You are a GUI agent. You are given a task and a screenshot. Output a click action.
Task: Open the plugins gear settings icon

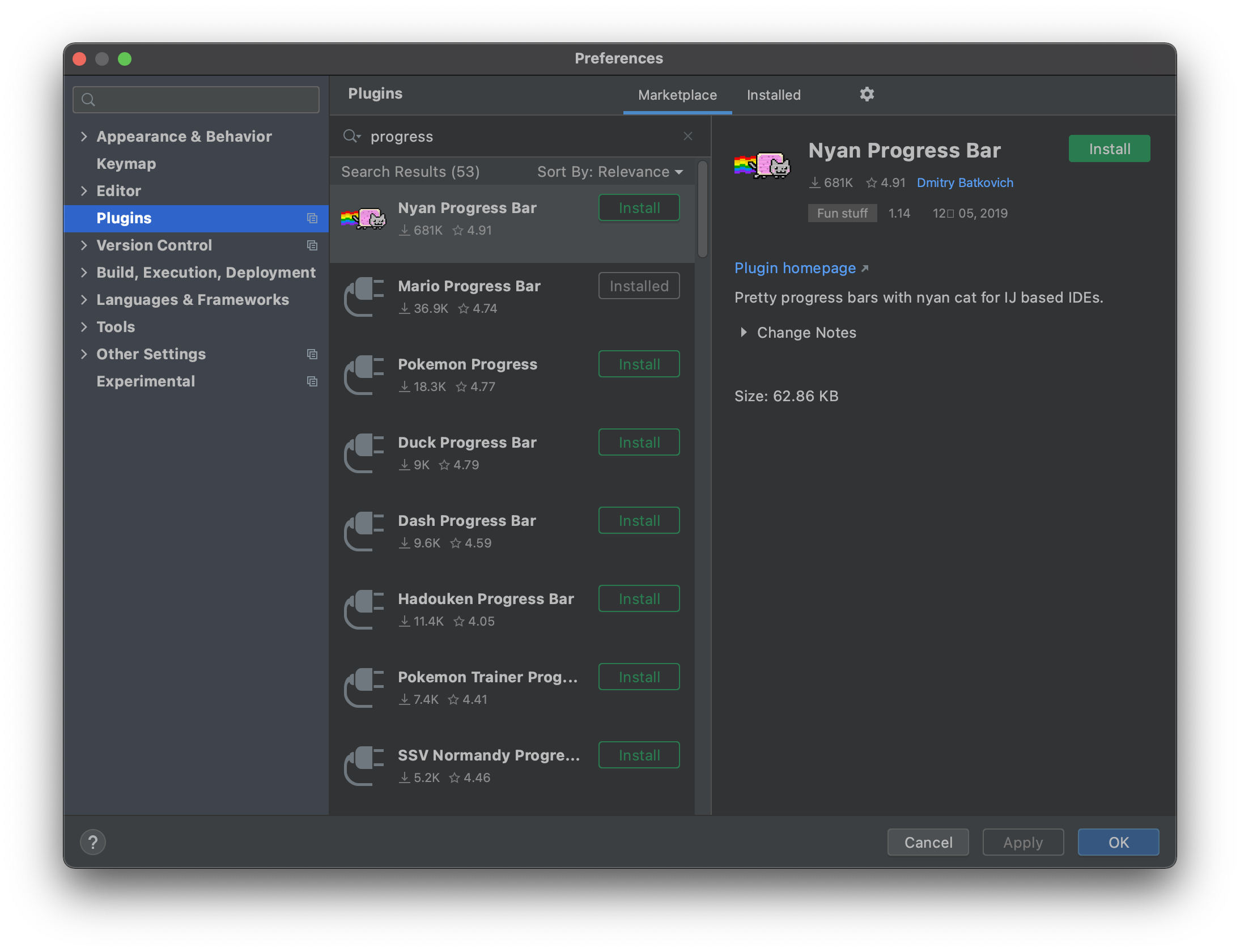click(867, 94)
